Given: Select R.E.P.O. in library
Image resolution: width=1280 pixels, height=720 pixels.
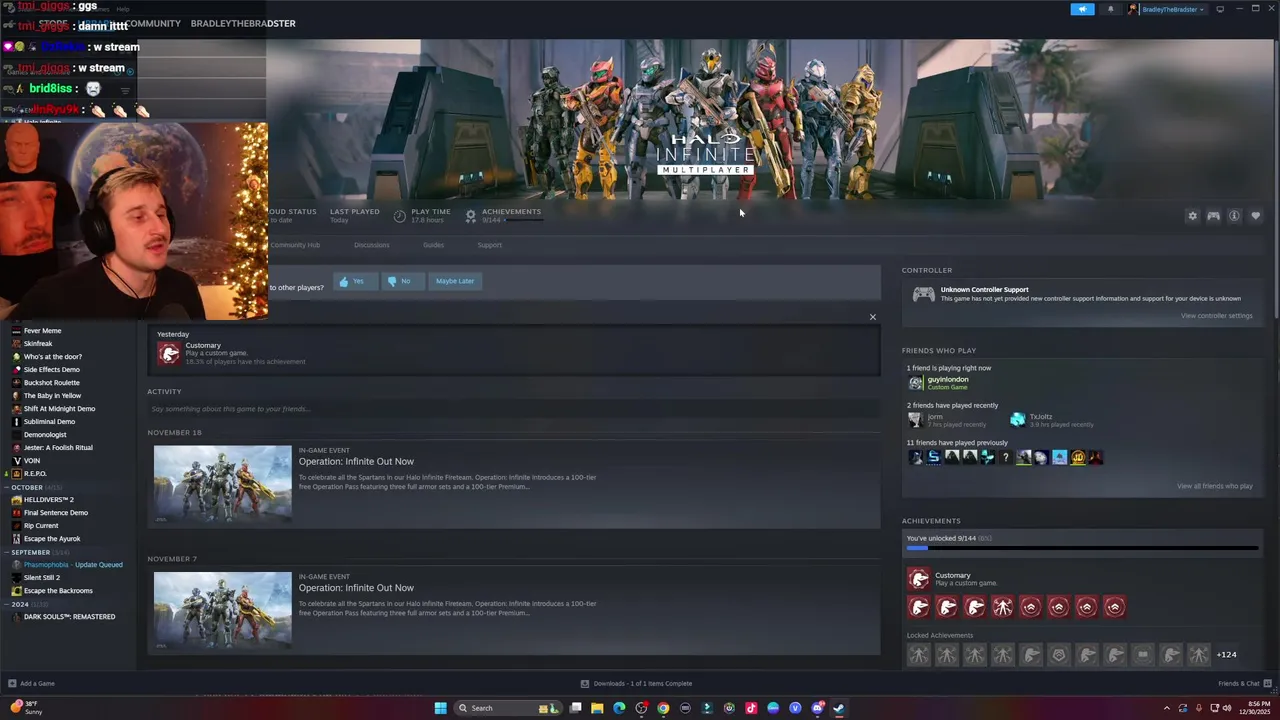Looking at the screenshot, I should coord(35,474).
